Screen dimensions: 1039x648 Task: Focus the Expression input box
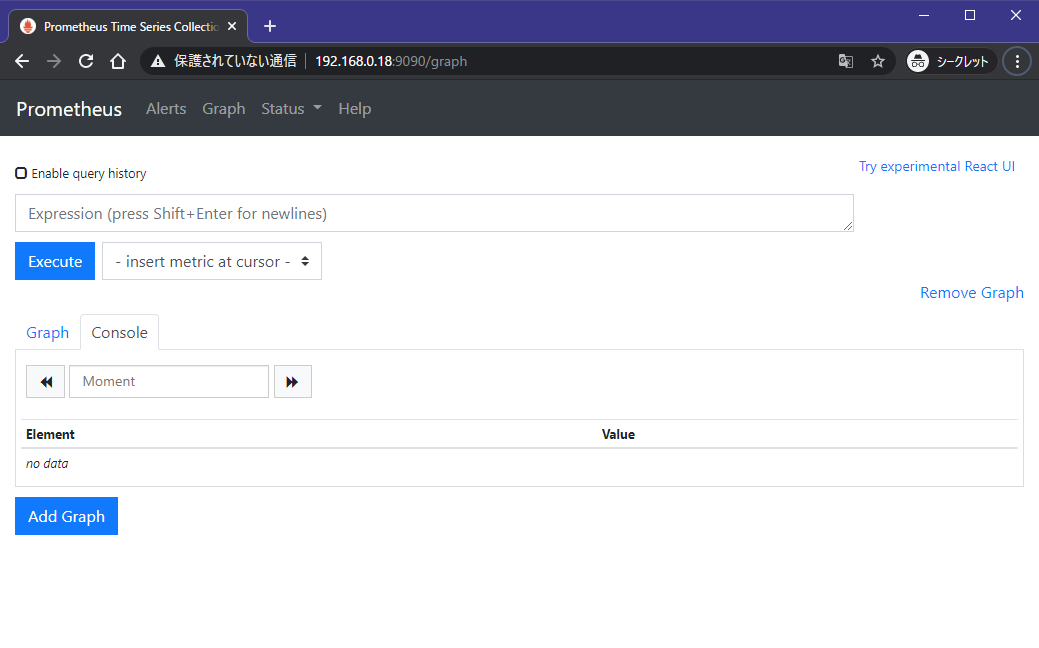click(x=434, y=213)
